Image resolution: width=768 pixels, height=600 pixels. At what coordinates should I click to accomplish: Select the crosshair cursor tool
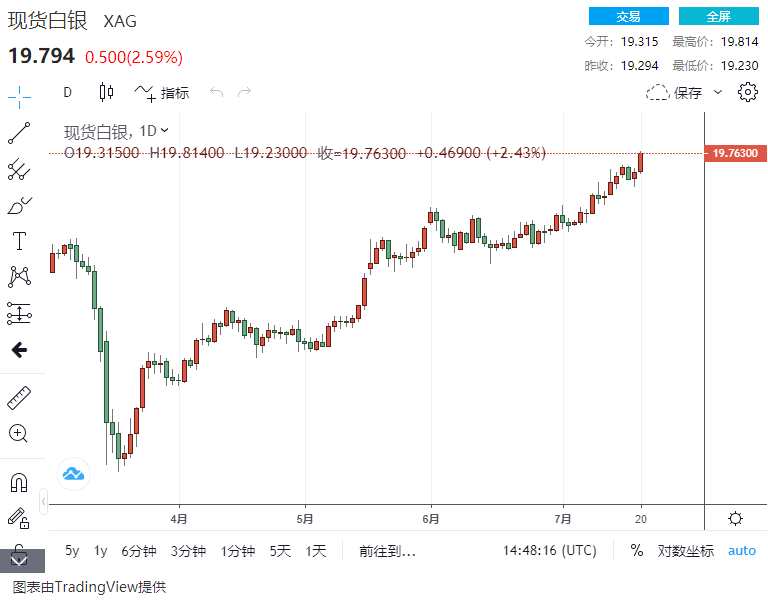[19, 96]
